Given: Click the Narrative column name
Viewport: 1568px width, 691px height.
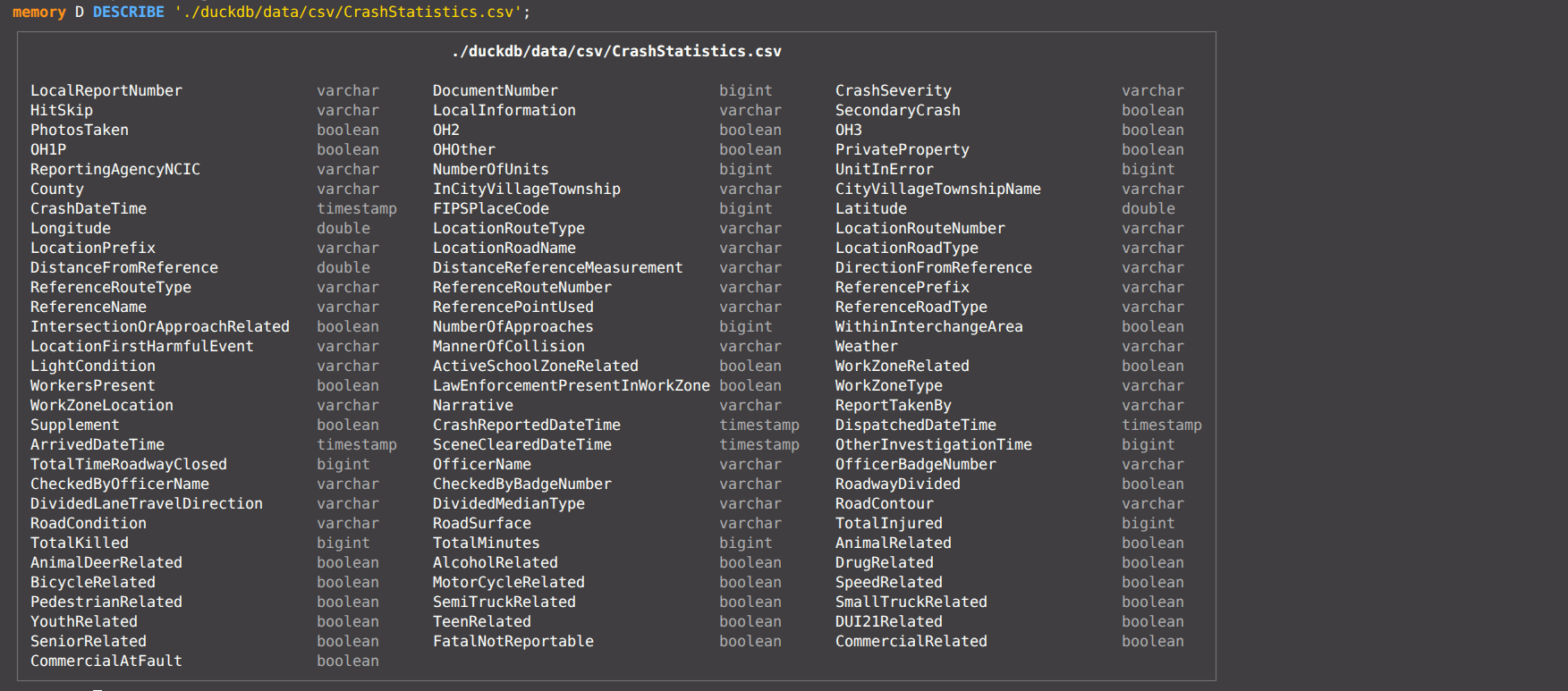Looking at the screenshot, I should [x=473, y=406].
